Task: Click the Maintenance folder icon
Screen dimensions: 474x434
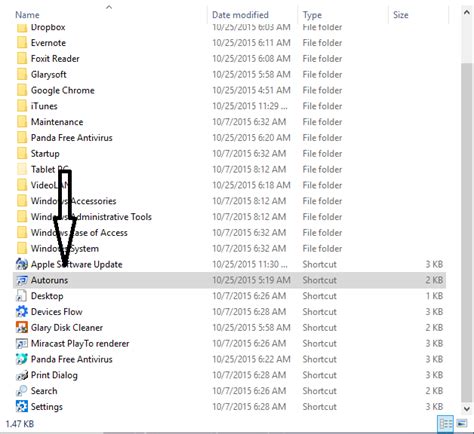Action: point(22,122)
